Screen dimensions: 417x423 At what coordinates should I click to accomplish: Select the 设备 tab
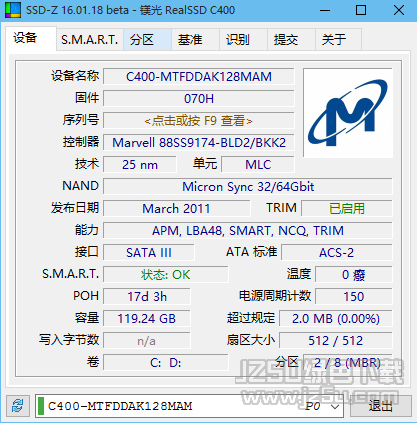[31, 39]
